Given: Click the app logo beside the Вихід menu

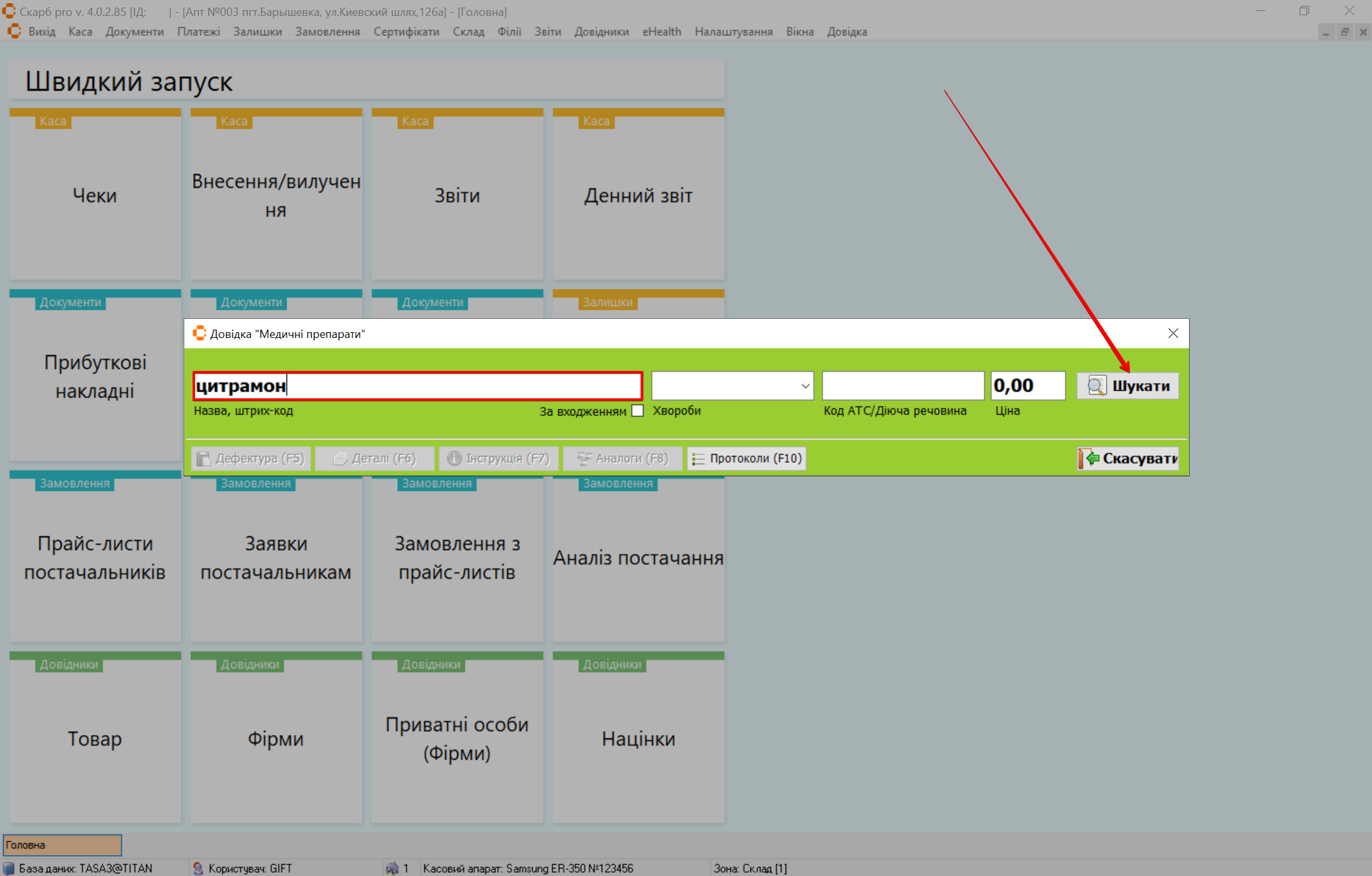Looking at the screenshot, I should (14, 31).
